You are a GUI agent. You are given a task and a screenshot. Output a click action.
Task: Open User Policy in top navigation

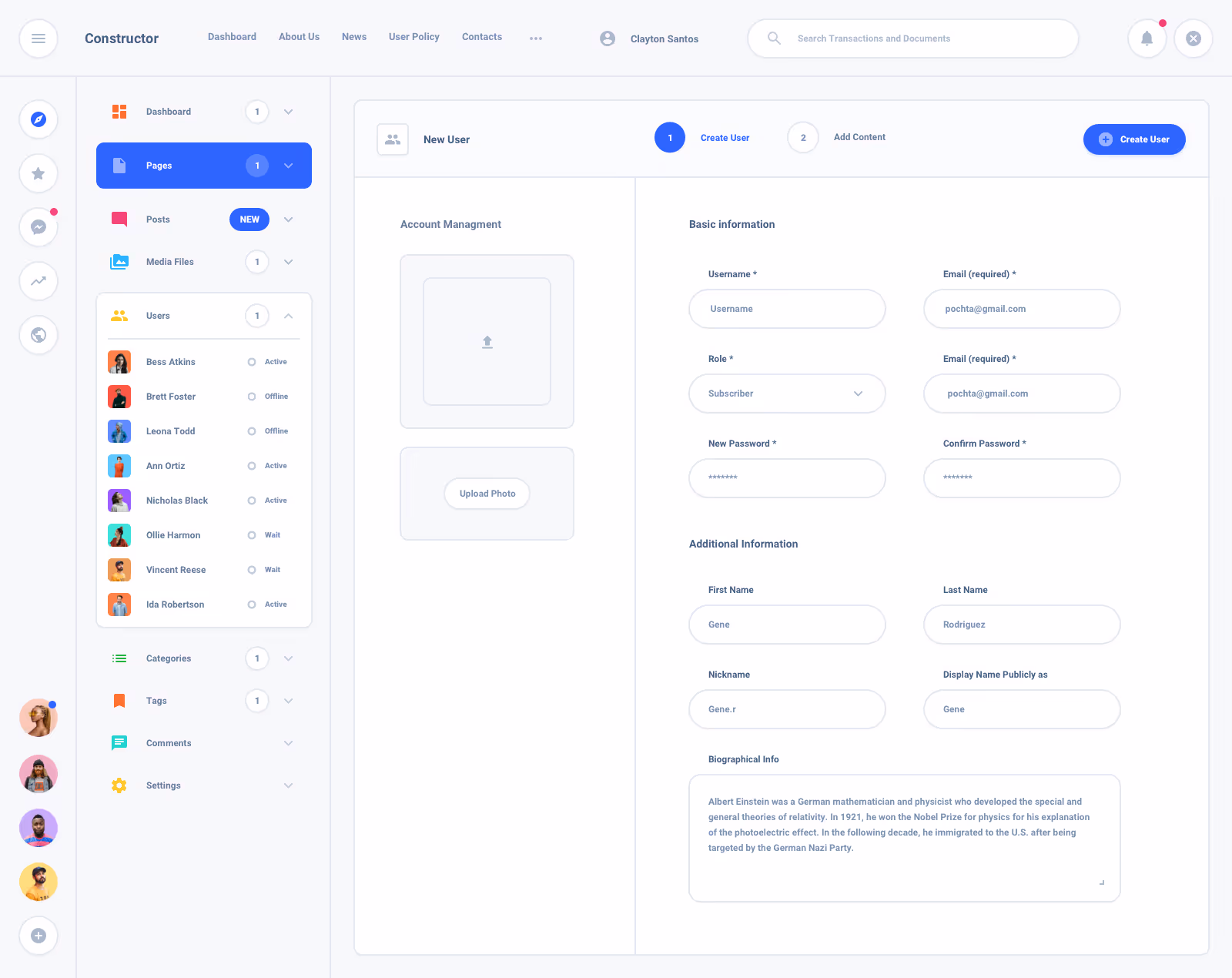[x=414, y=37]
